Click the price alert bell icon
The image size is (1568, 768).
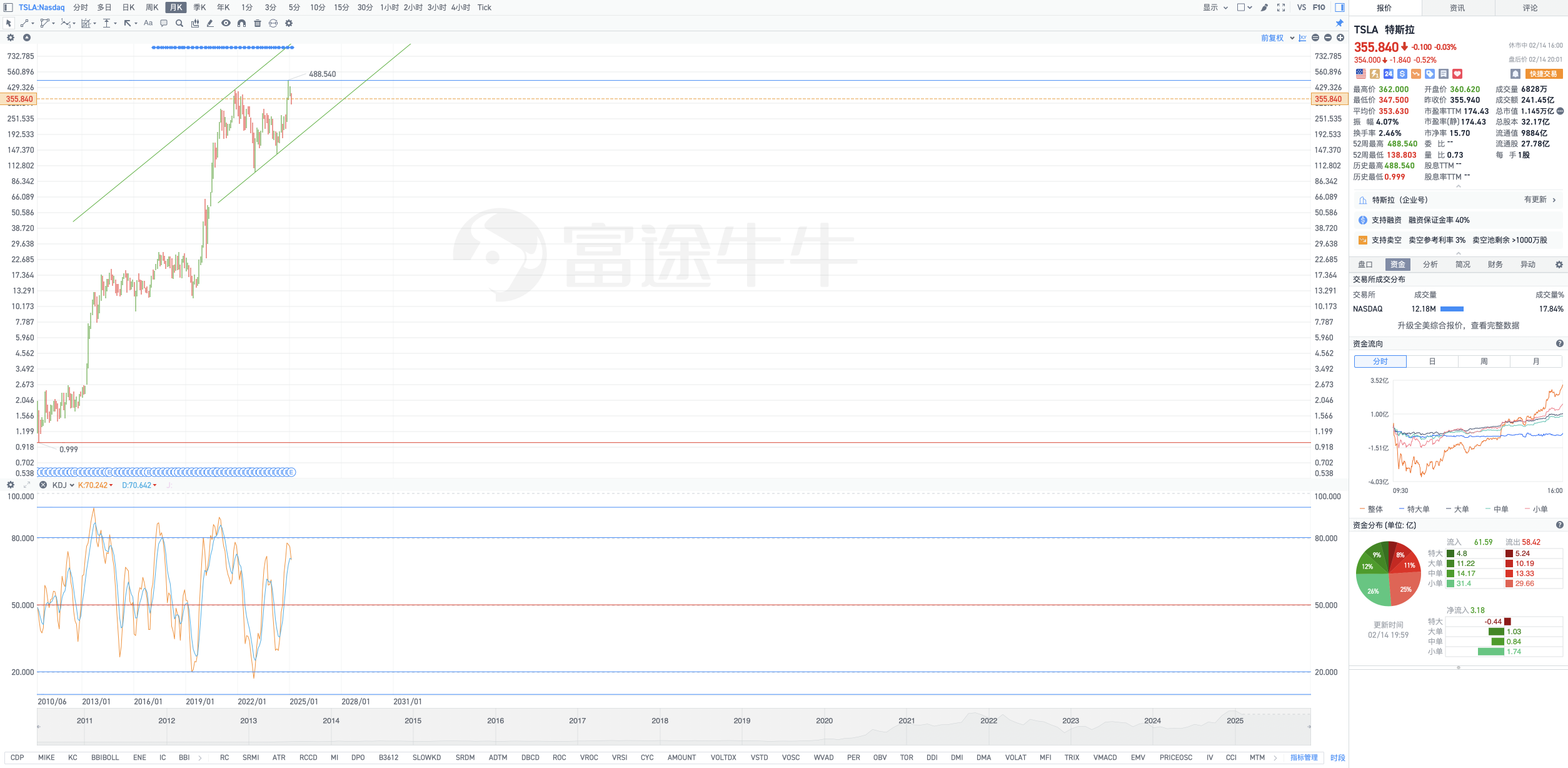[x=1515, y=74]
